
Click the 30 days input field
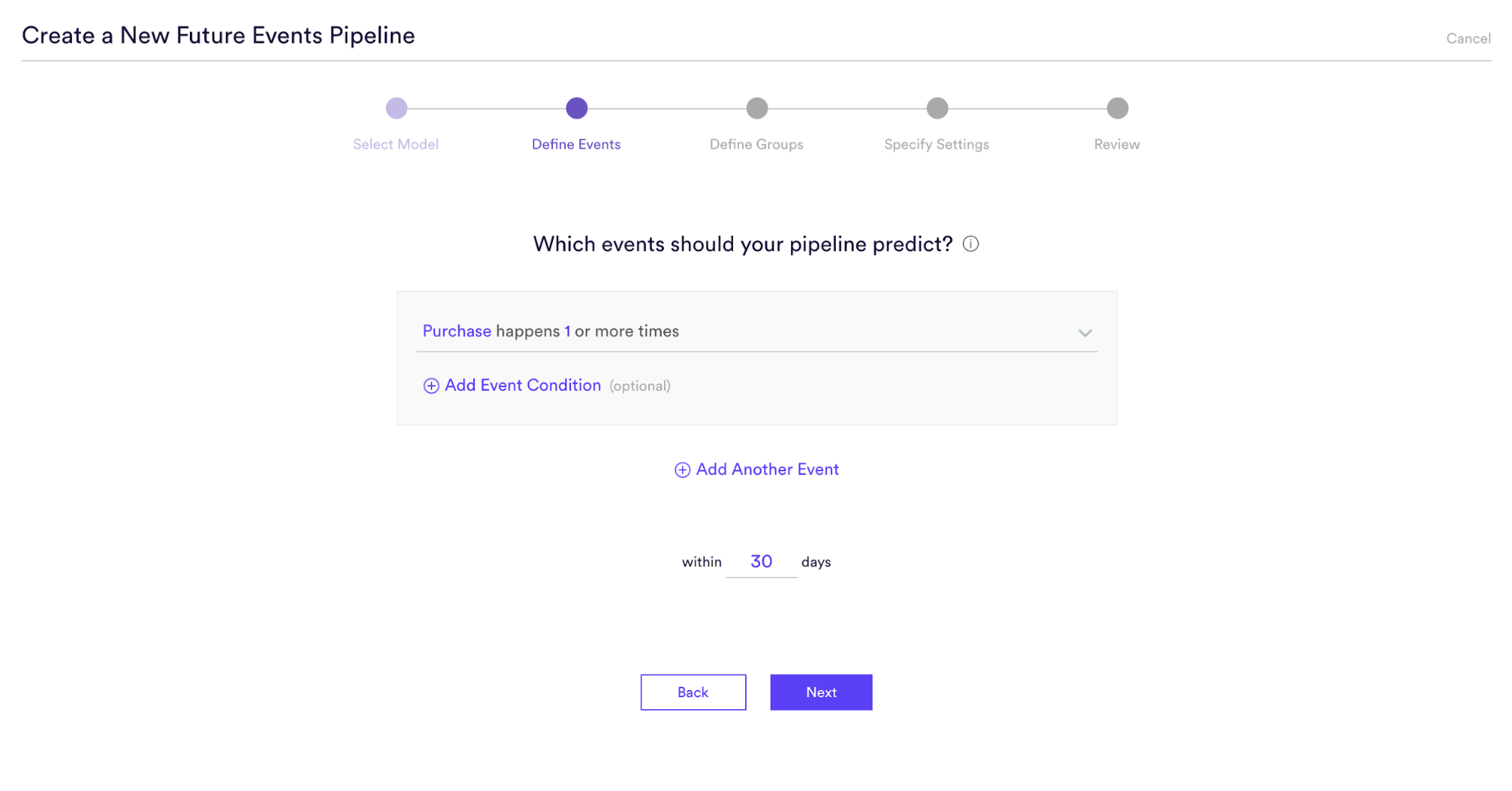coord(761,561)
